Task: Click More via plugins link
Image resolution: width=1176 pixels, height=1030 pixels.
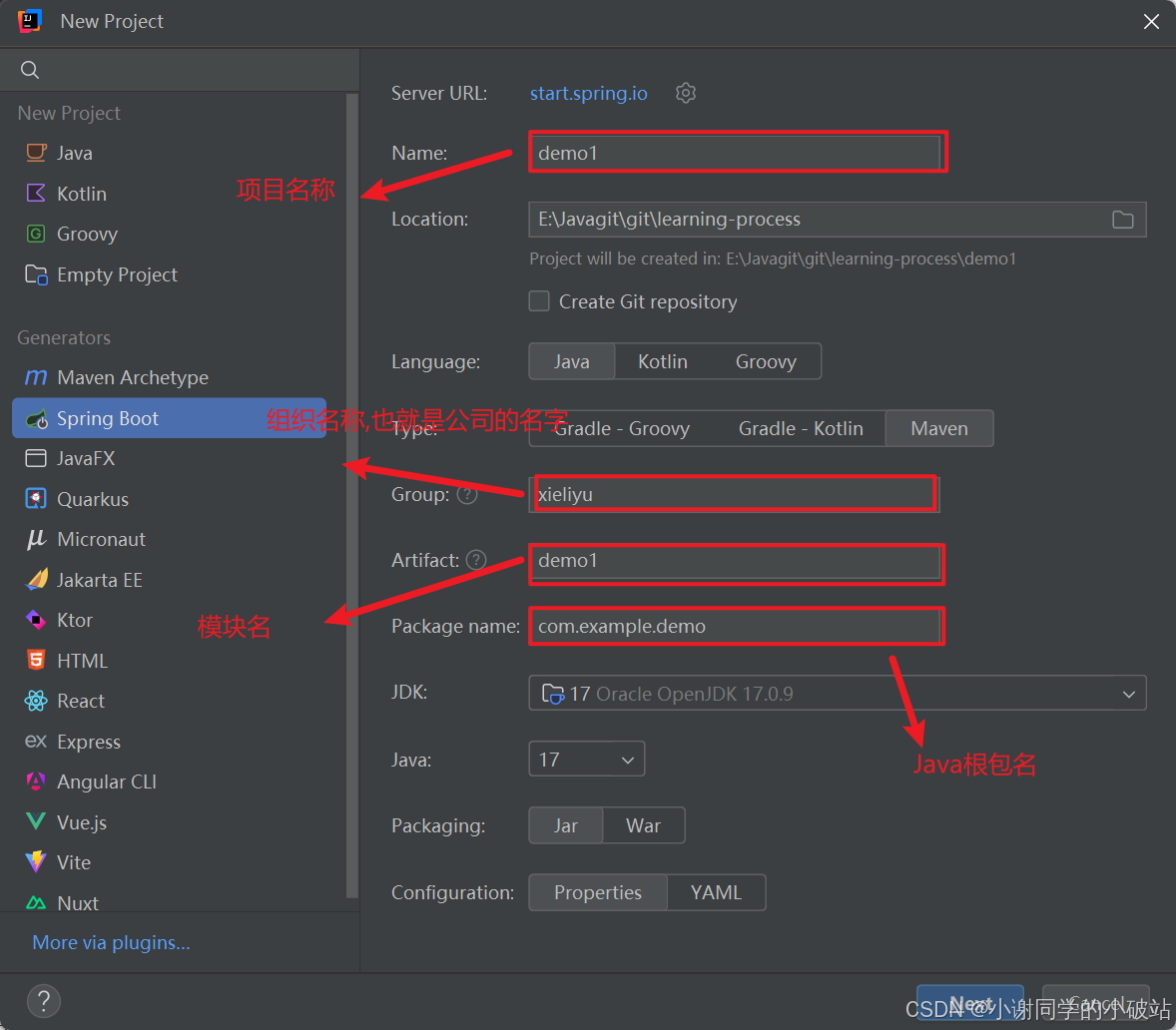Action: 111,942
